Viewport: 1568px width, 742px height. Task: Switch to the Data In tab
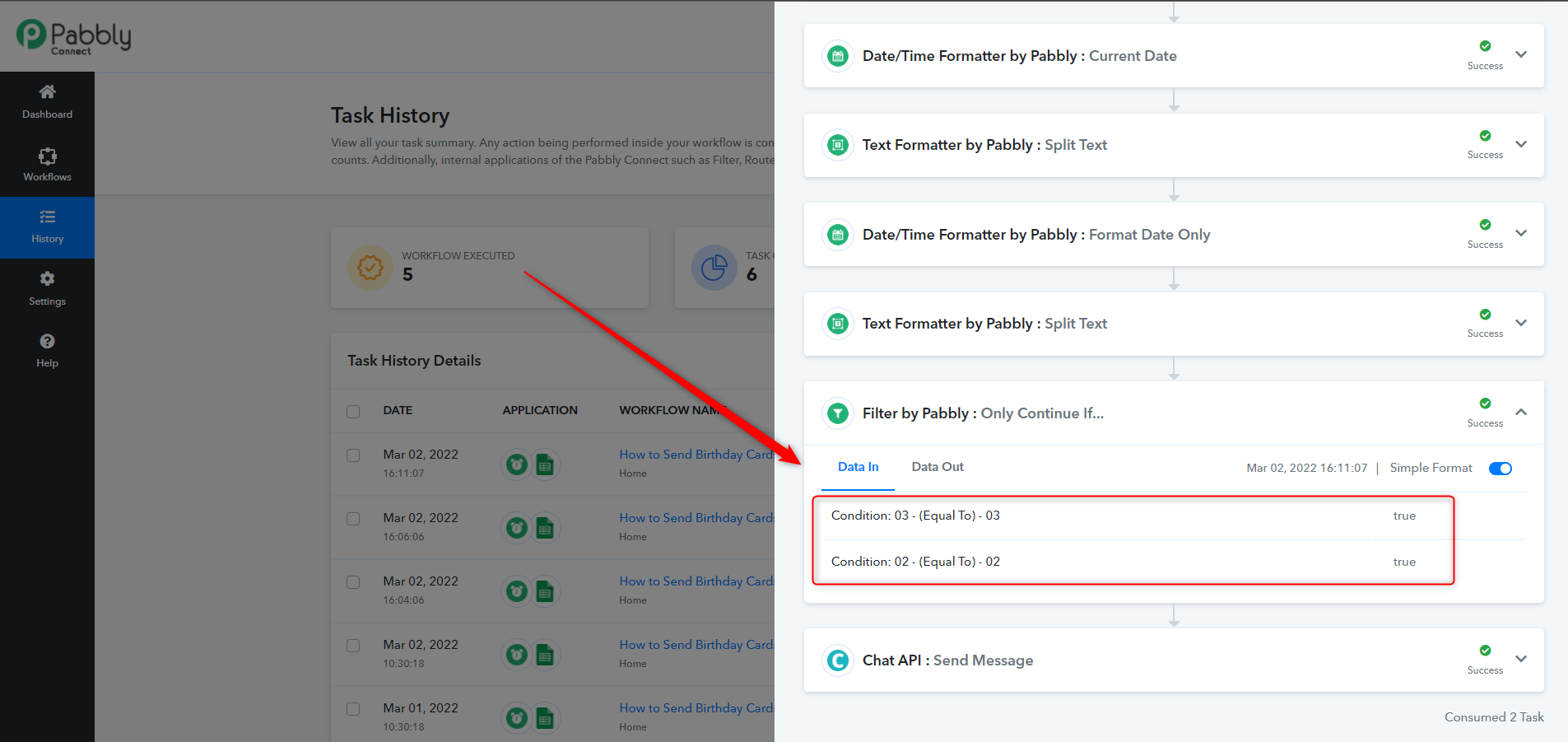(858, 467)
